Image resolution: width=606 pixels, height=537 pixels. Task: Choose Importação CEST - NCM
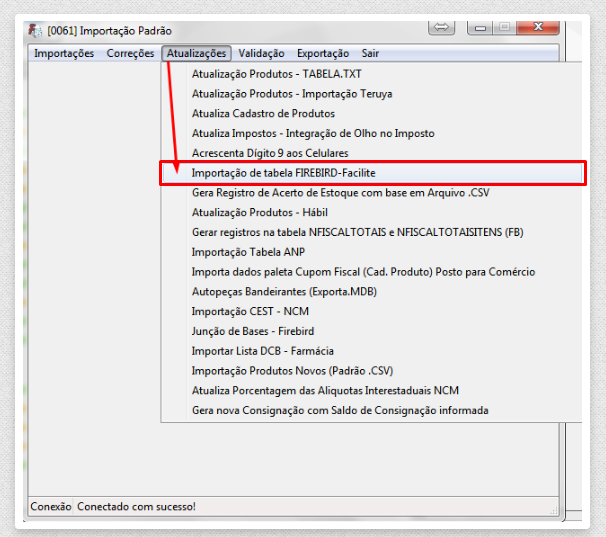click(371, 311)
